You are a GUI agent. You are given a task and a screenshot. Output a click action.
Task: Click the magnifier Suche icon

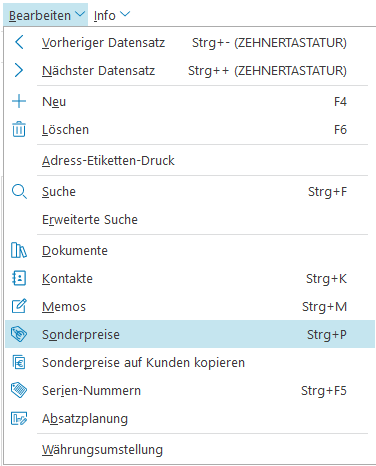[19, 192]
